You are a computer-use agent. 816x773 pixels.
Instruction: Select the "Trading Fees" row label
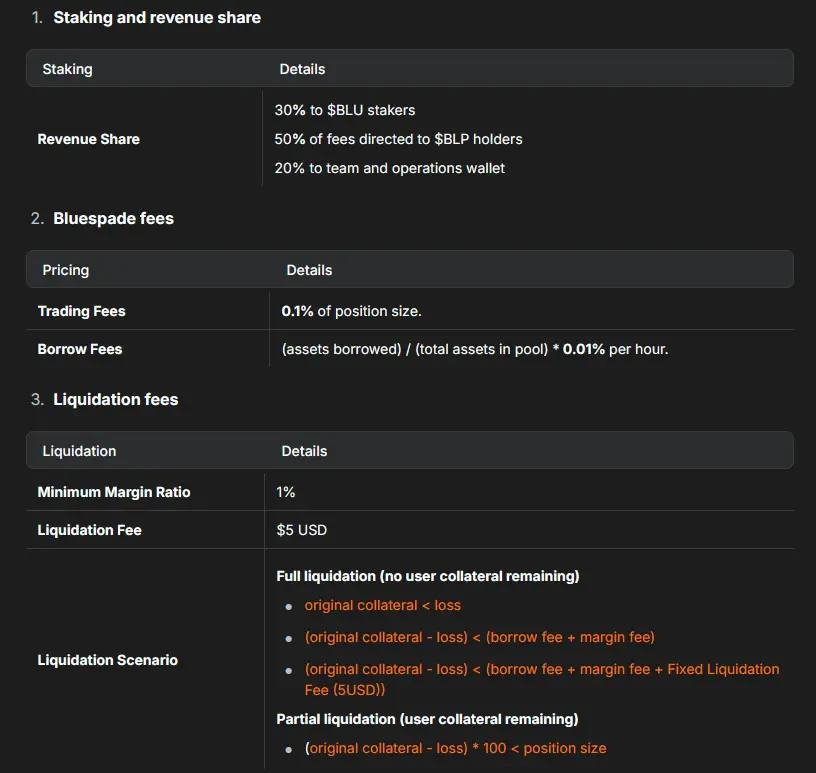point(81,311)
